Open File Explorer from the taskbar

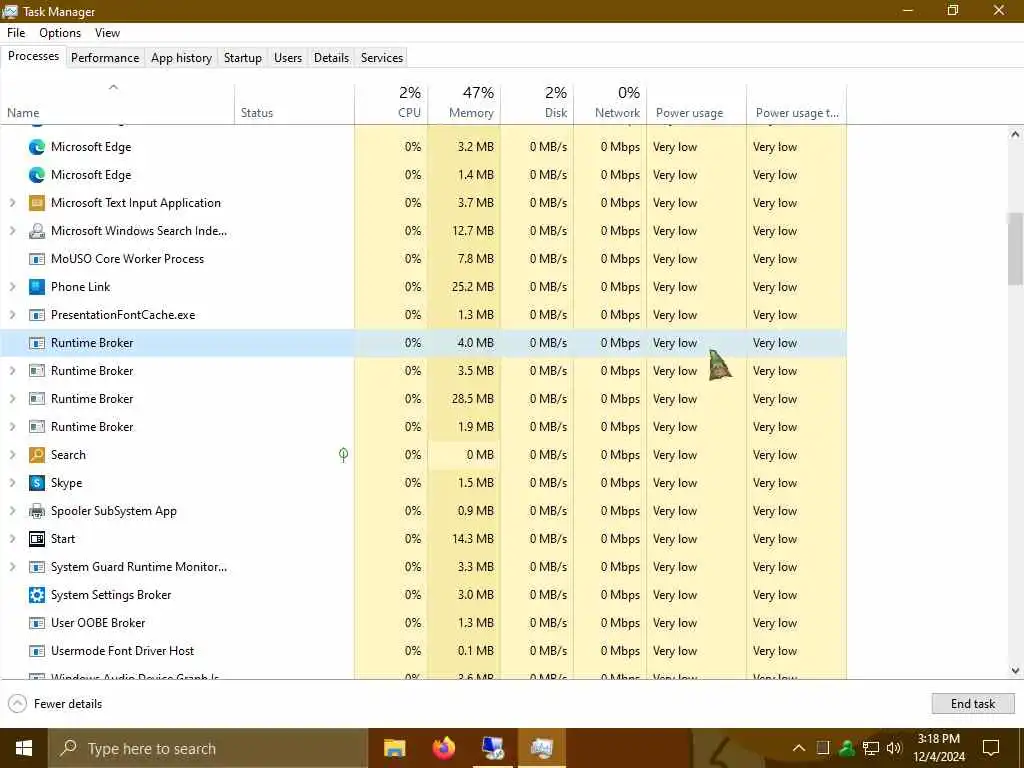click(394, 748)
